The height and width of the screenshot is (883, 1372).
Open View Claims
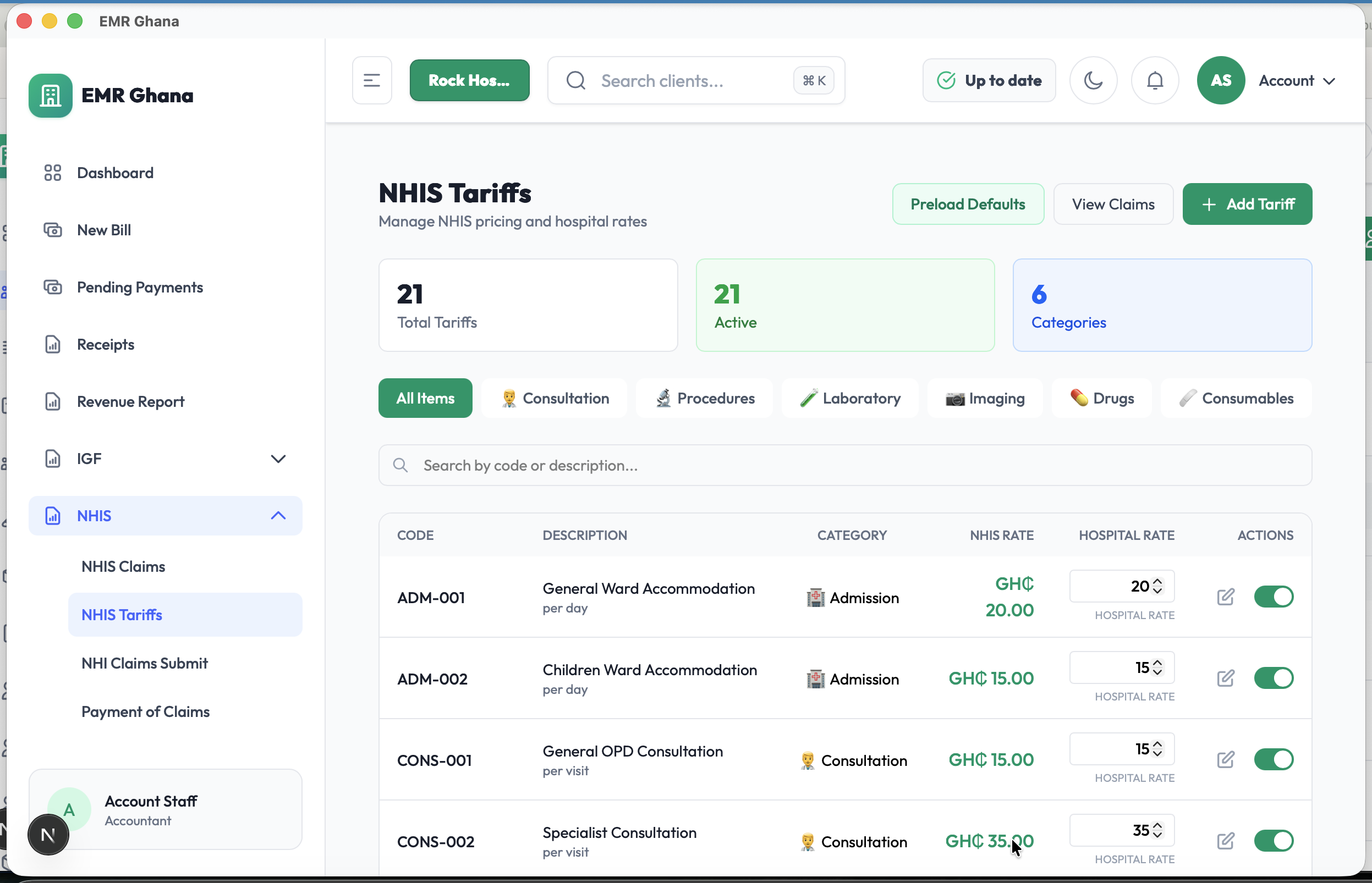click(1113, 203)
